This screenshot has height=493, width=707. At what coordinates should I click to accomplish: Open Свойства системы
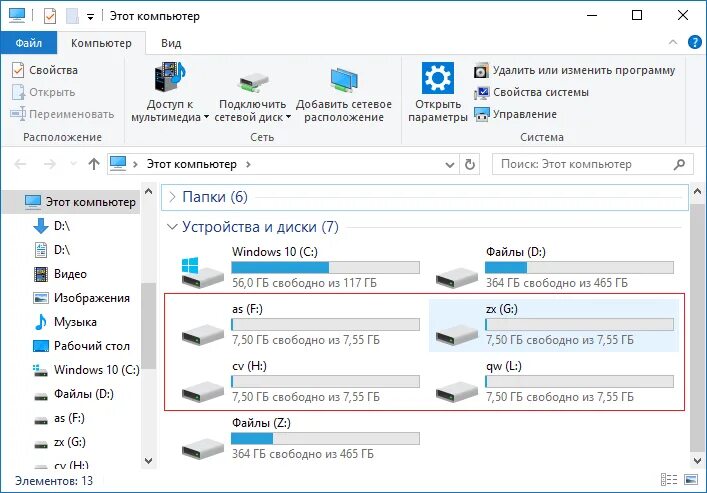click(x=532, y=92)
